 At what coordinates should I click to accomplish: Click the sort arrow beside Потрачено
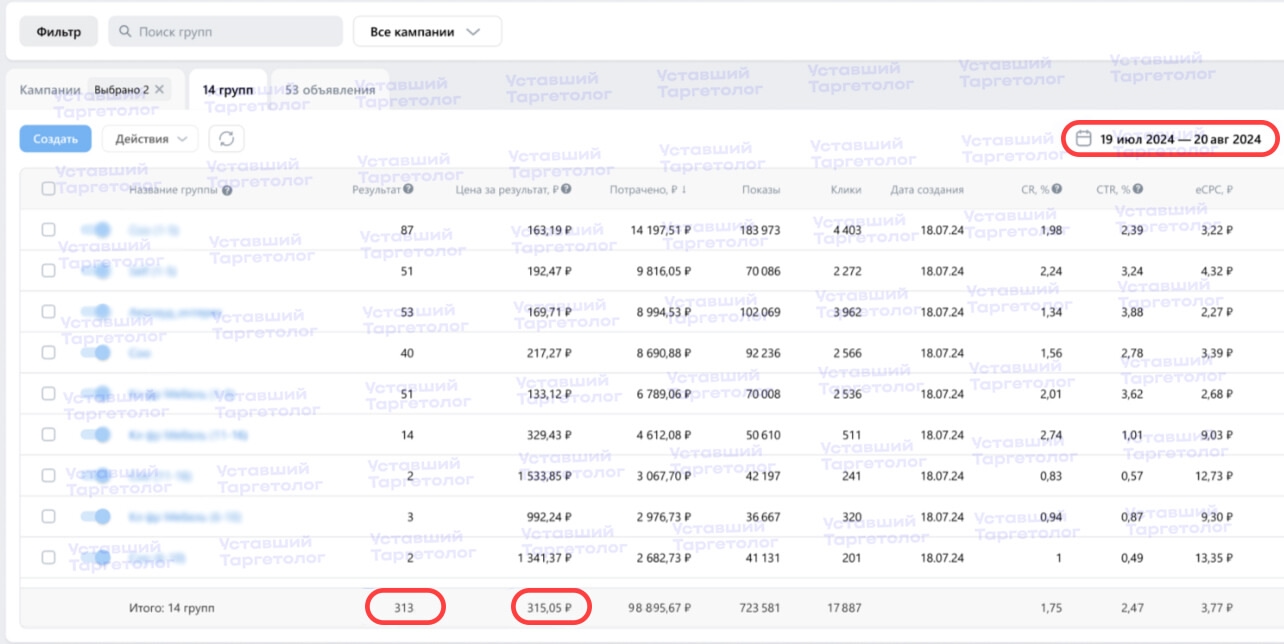point(683,189)
